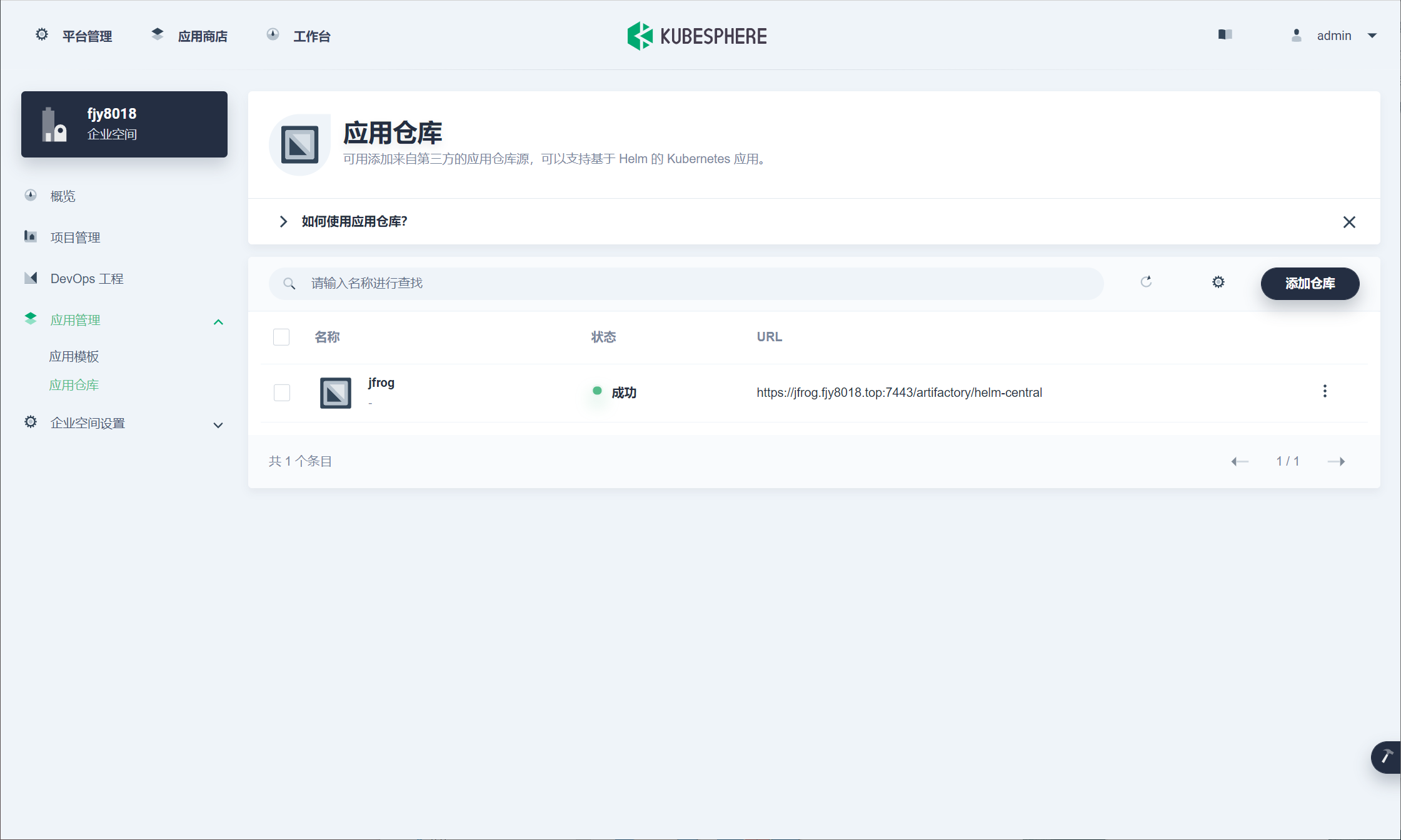Image resolution: width=1401 pixels, height=840 pixels.
Task: Click the KubeSphere logo
Action: (x=697, y=36)
